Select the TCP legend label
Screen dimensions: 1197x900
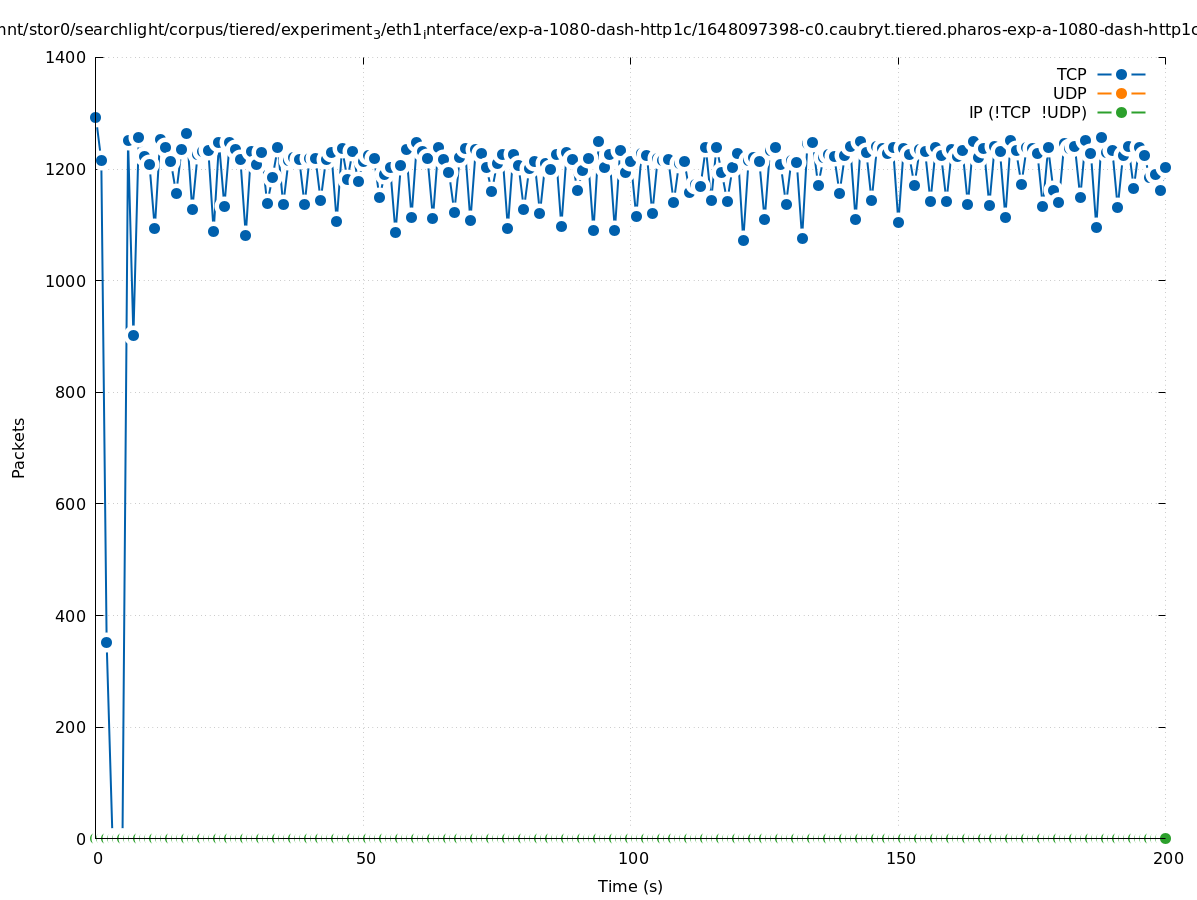point(1071,74)
